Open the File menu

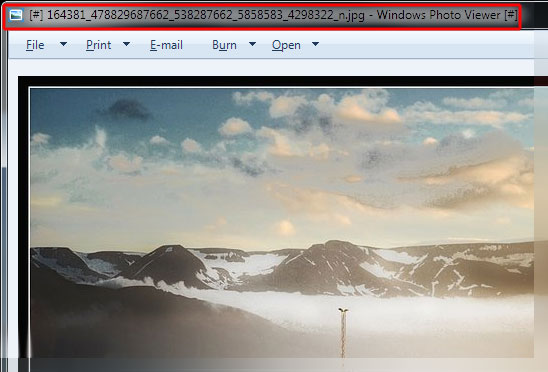click(35, 45)
